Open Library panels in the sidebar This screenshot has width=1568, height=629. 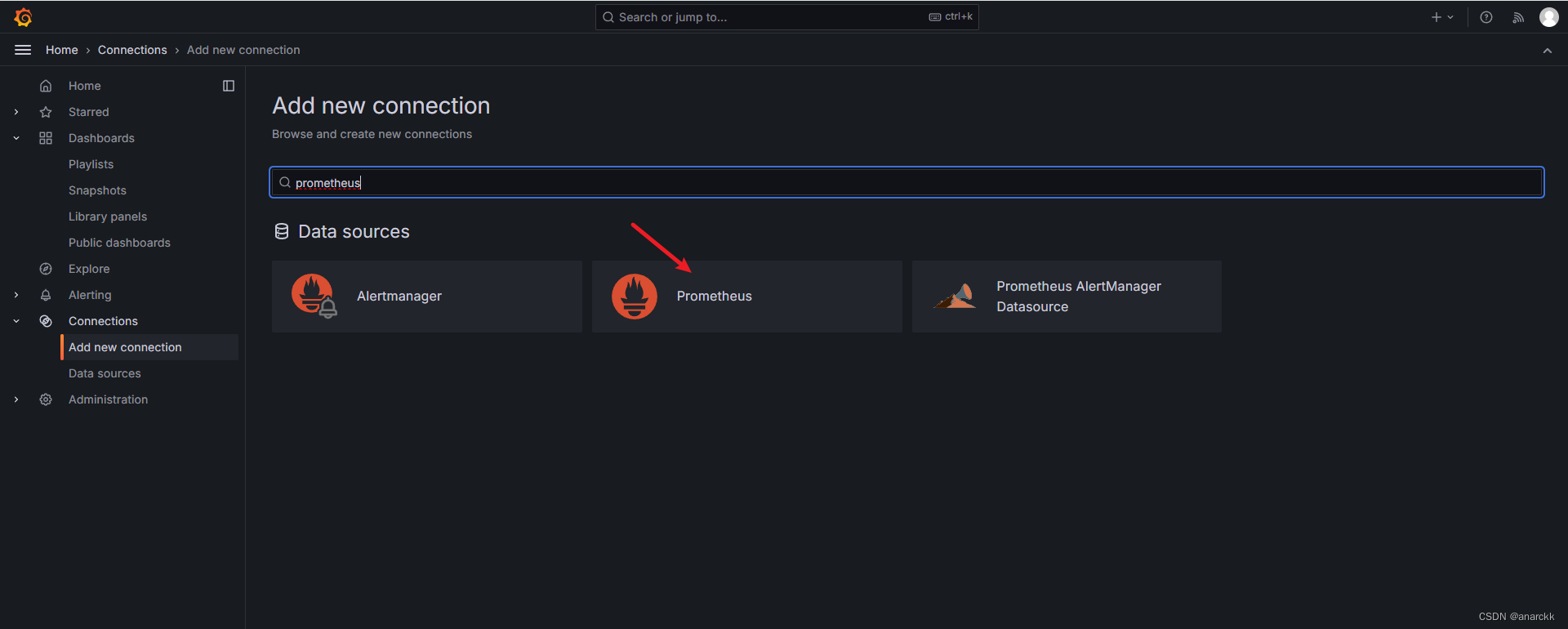click(108, 216)
